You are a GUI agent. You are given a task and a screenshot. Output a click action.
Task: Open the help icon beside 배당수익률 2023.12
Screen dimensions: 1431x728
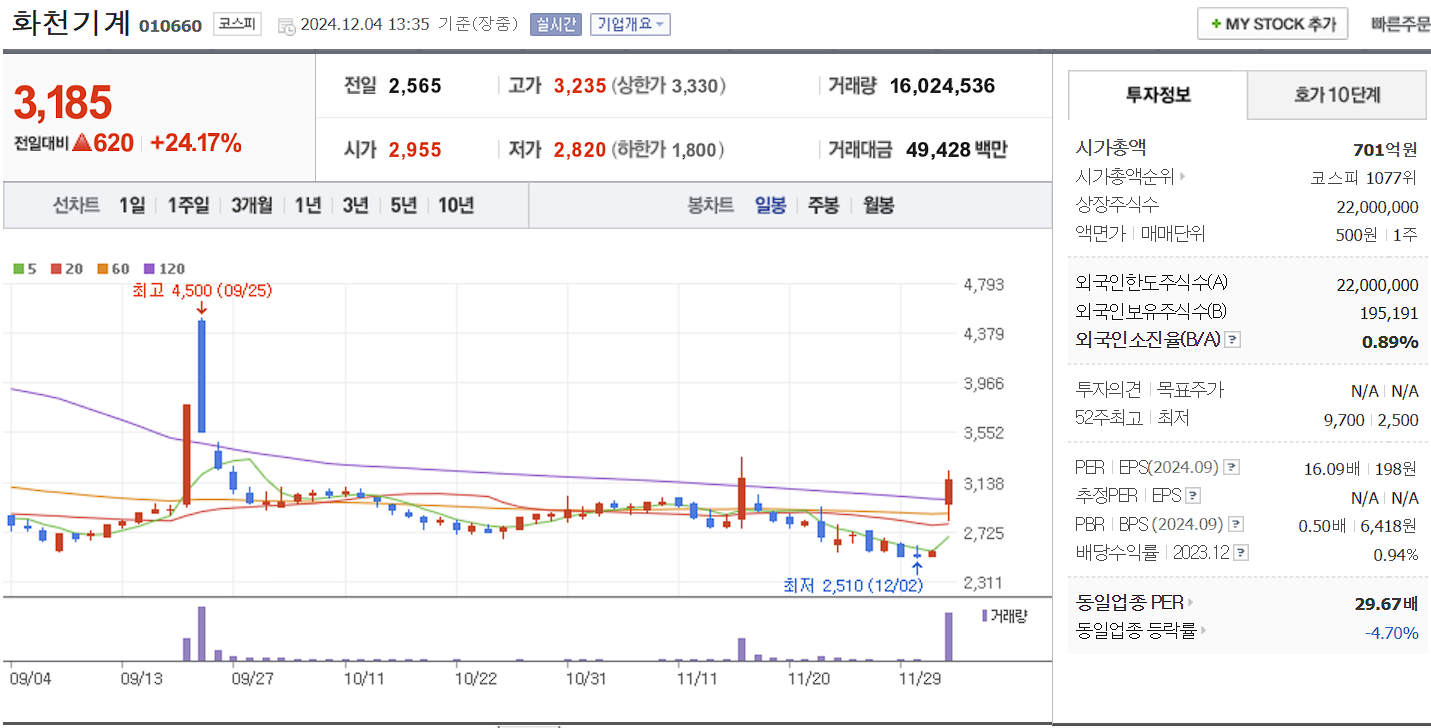(1241, 552)
